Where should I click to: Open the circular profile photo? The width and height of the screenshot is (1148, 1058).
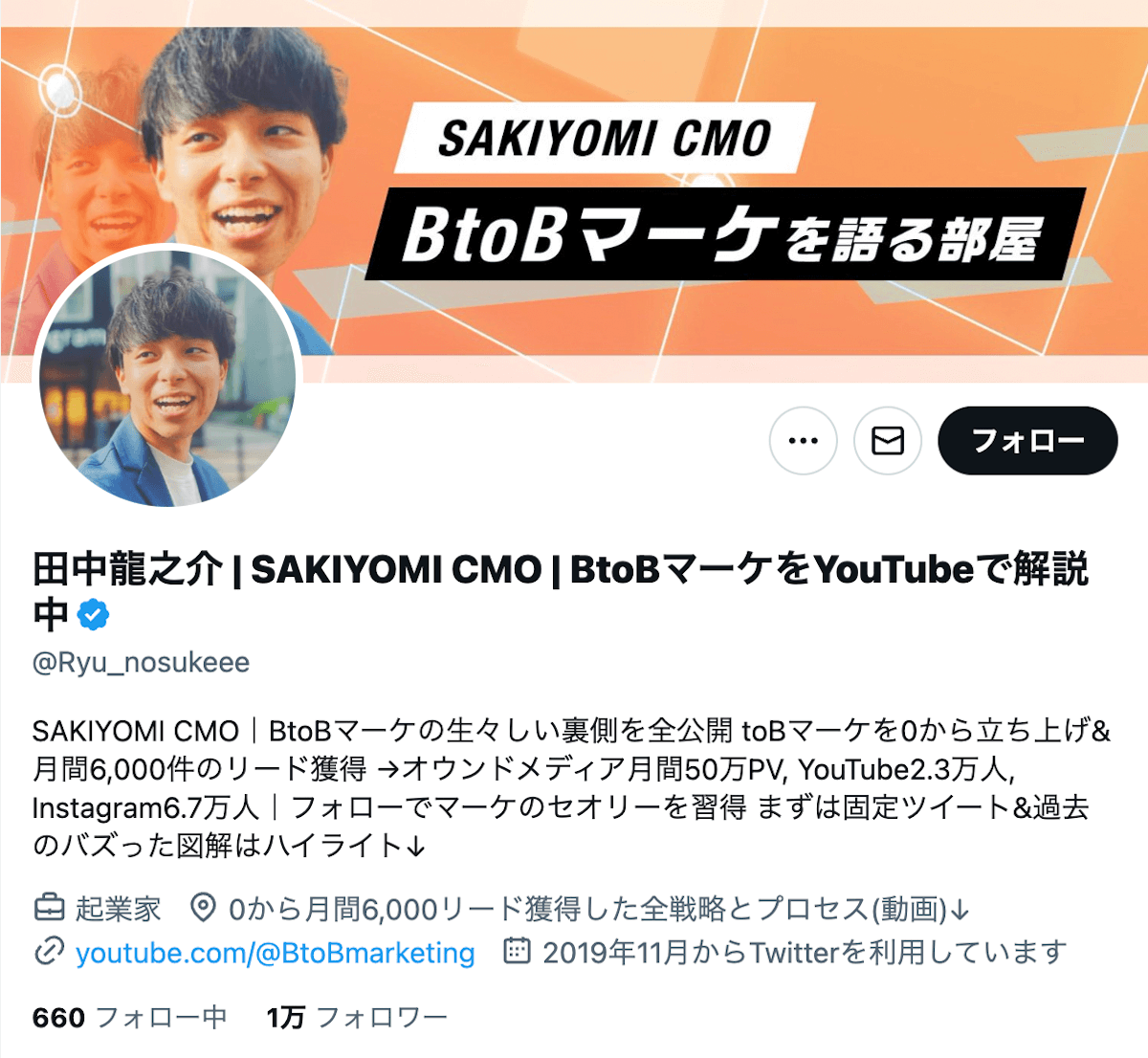pyautogui.click(x=168, y=377)
